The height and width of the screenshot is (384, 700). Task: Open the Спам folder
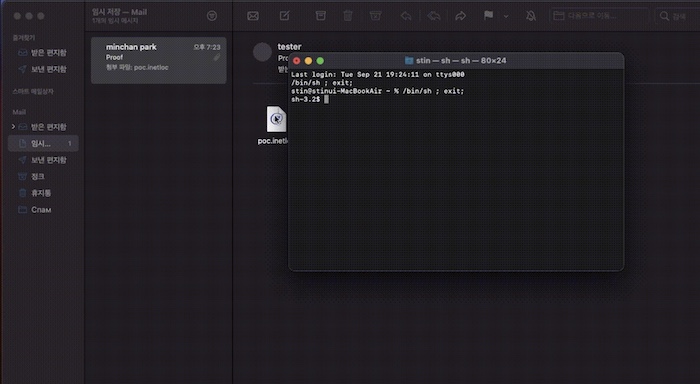[x=43, y=209]
